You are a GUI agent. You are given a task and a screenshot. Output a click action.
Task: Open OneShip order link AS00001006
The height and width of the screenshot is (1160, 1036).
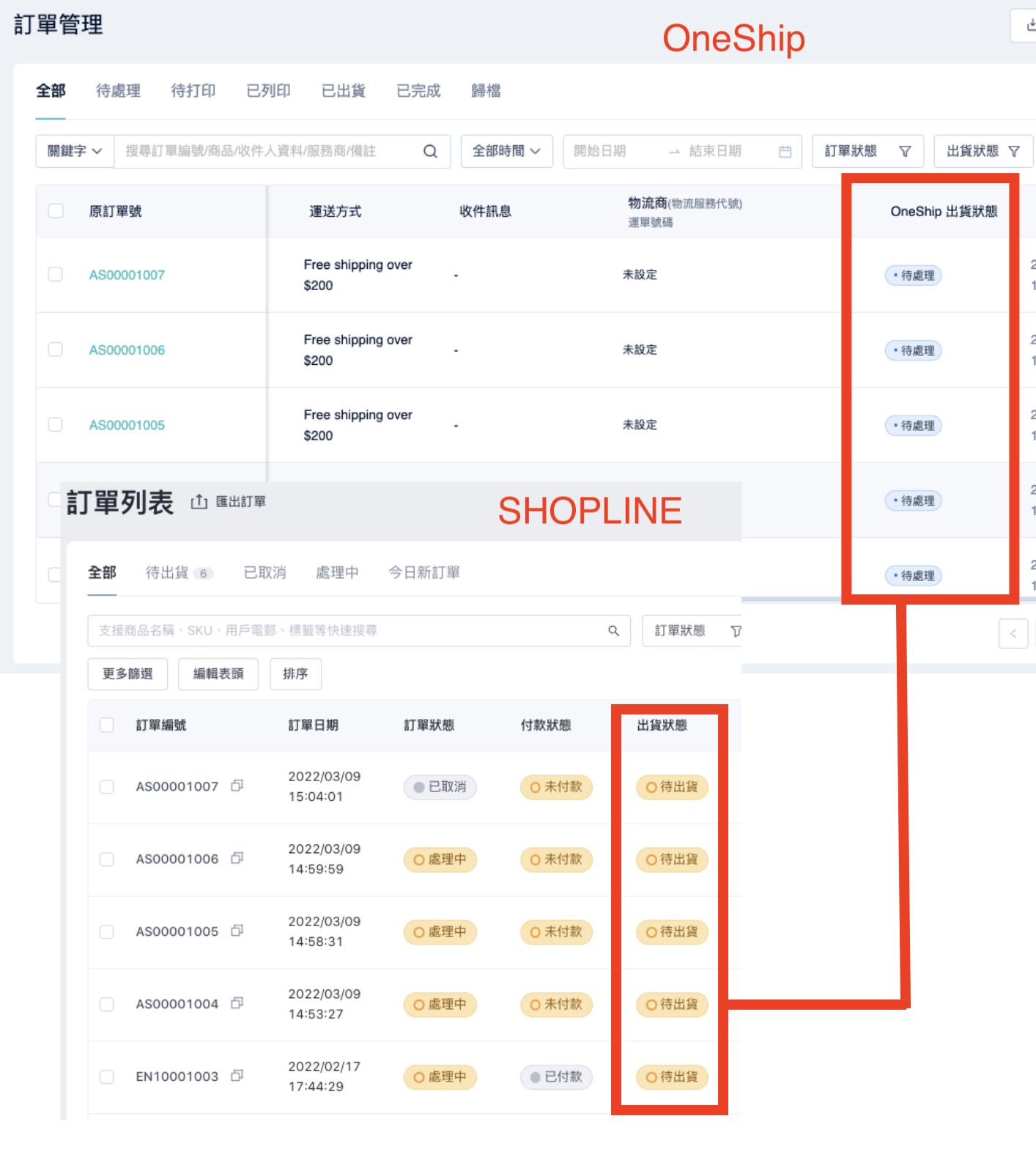click(x=127, y=350)
